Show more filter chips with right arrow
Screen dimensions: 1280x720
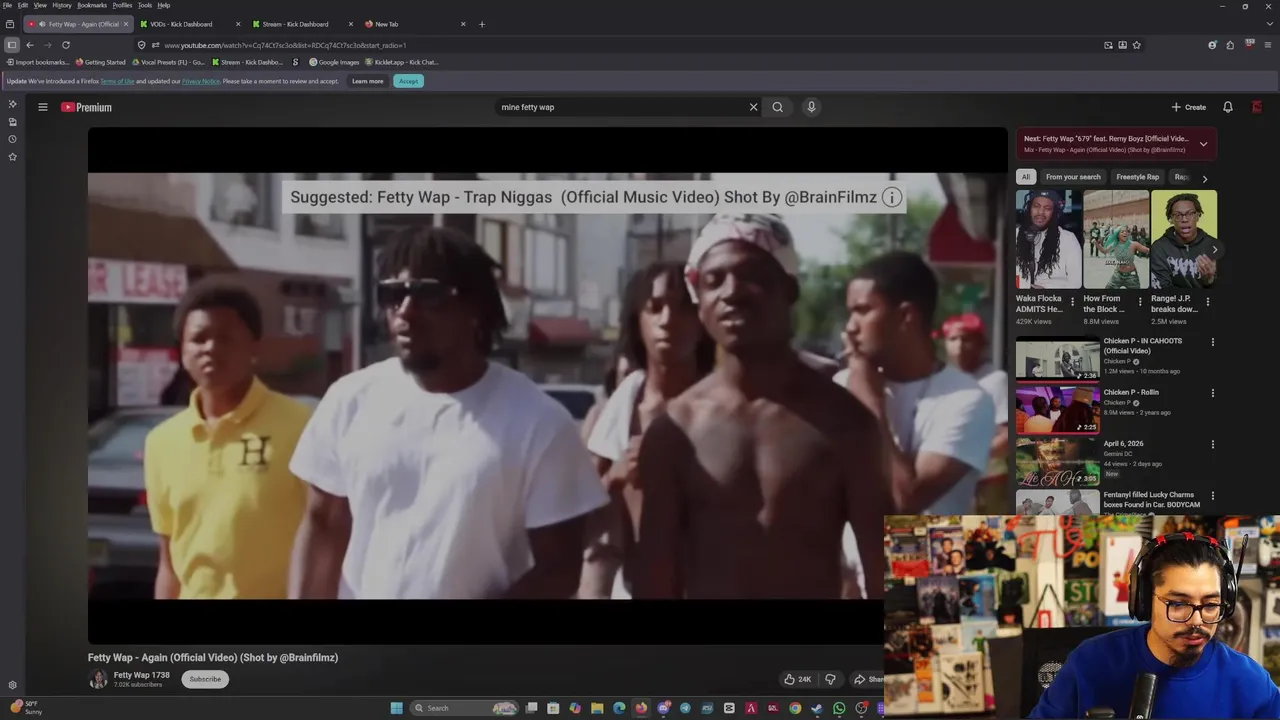[1204, 178]
